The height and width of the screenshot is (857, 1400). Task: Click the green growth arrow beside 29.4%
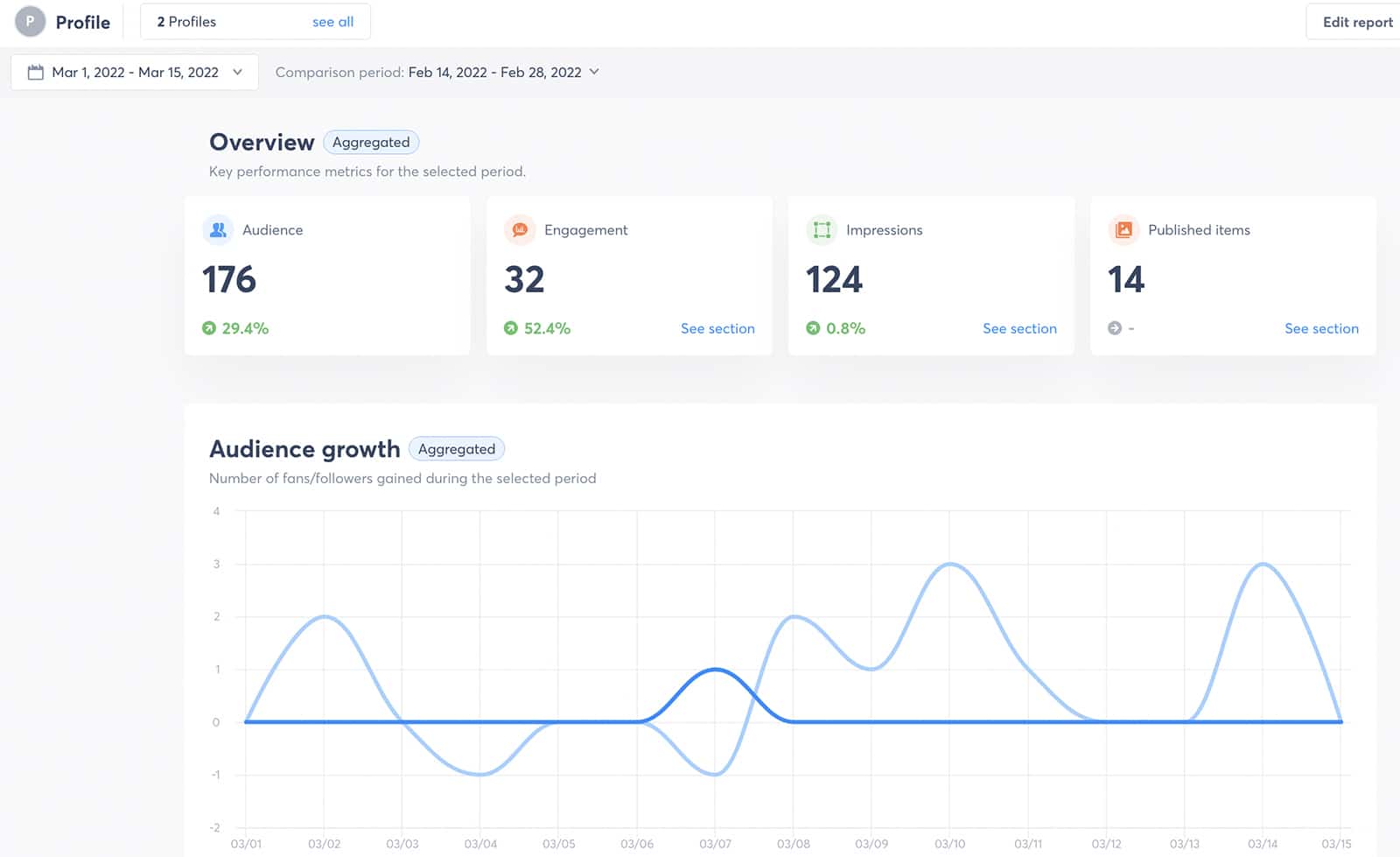point(206,328)
